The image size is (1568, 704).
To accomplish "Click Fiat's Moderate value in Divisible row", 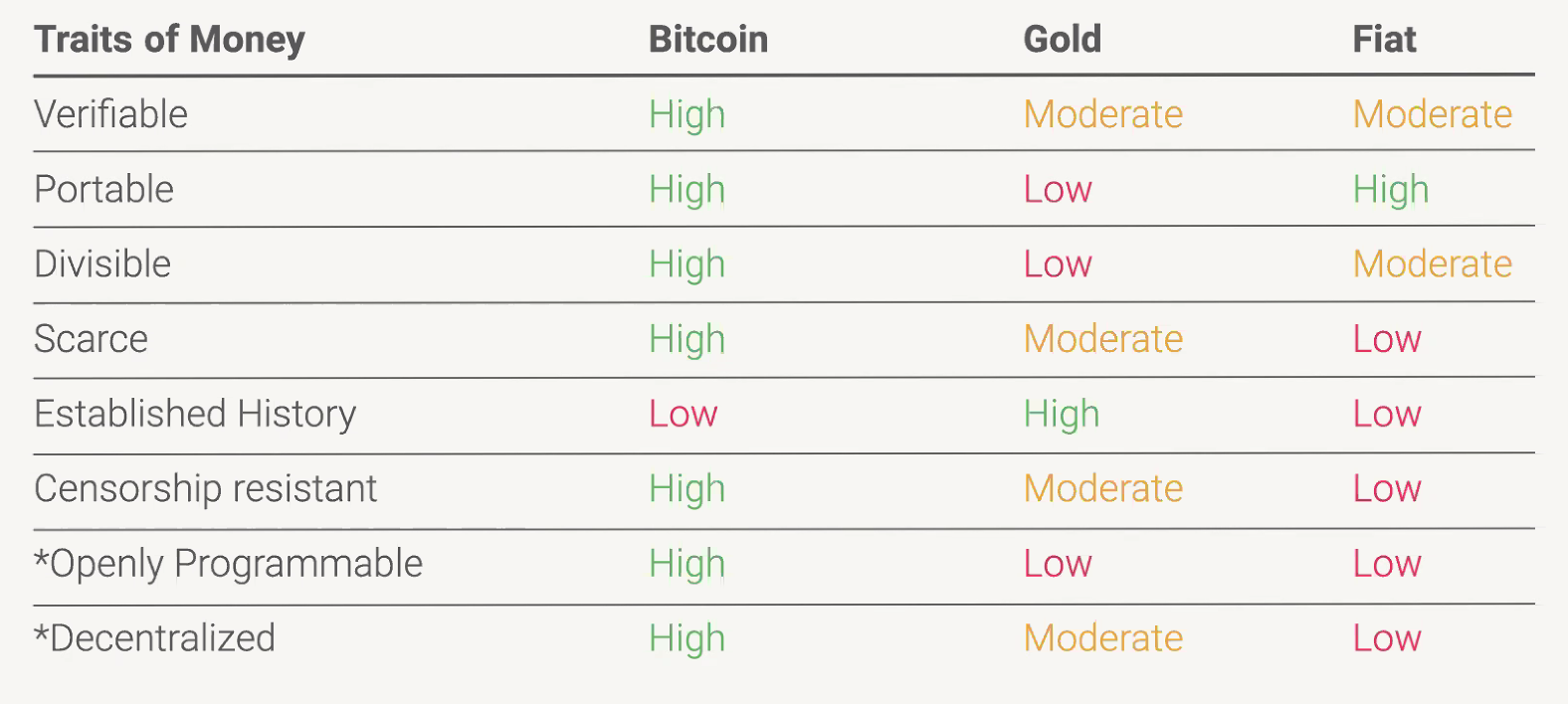I will [x=1432, y=264].
